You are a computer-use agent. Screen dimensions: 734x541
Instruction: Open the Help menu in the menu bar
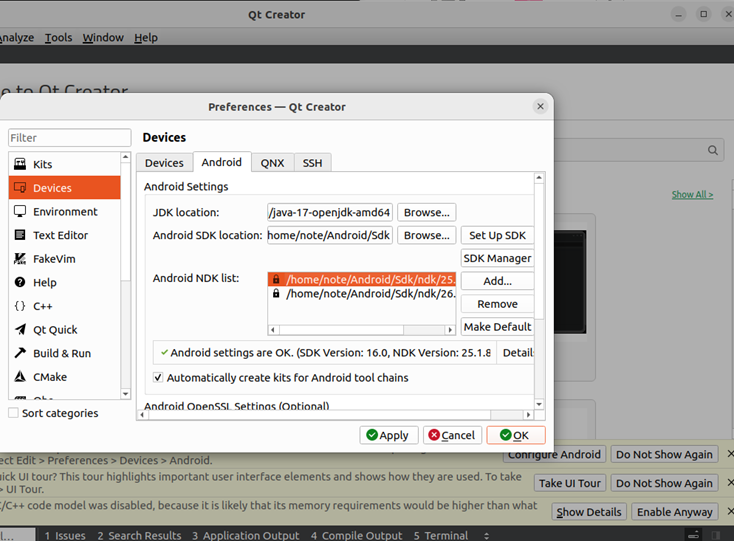(x=146, y=37)
